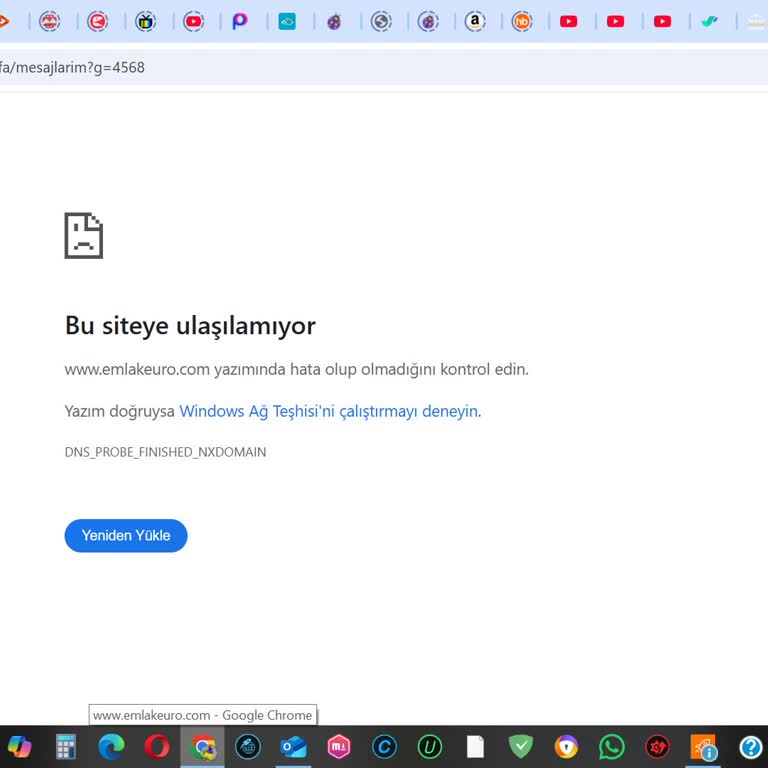Open the purple berry bookmark without circle
This screenshot has height=768, width=768.
(334, 22)
